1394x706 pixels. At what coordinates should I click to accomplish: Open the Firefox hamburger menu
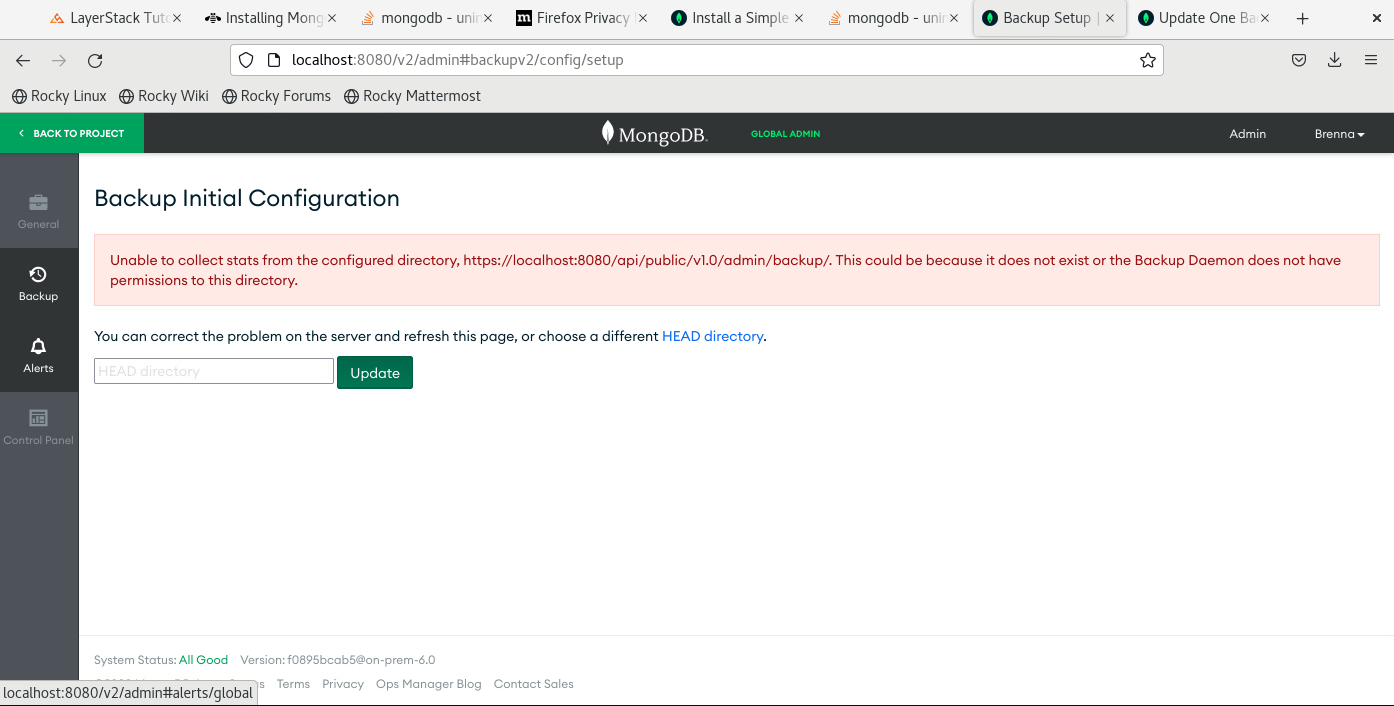1371,60
